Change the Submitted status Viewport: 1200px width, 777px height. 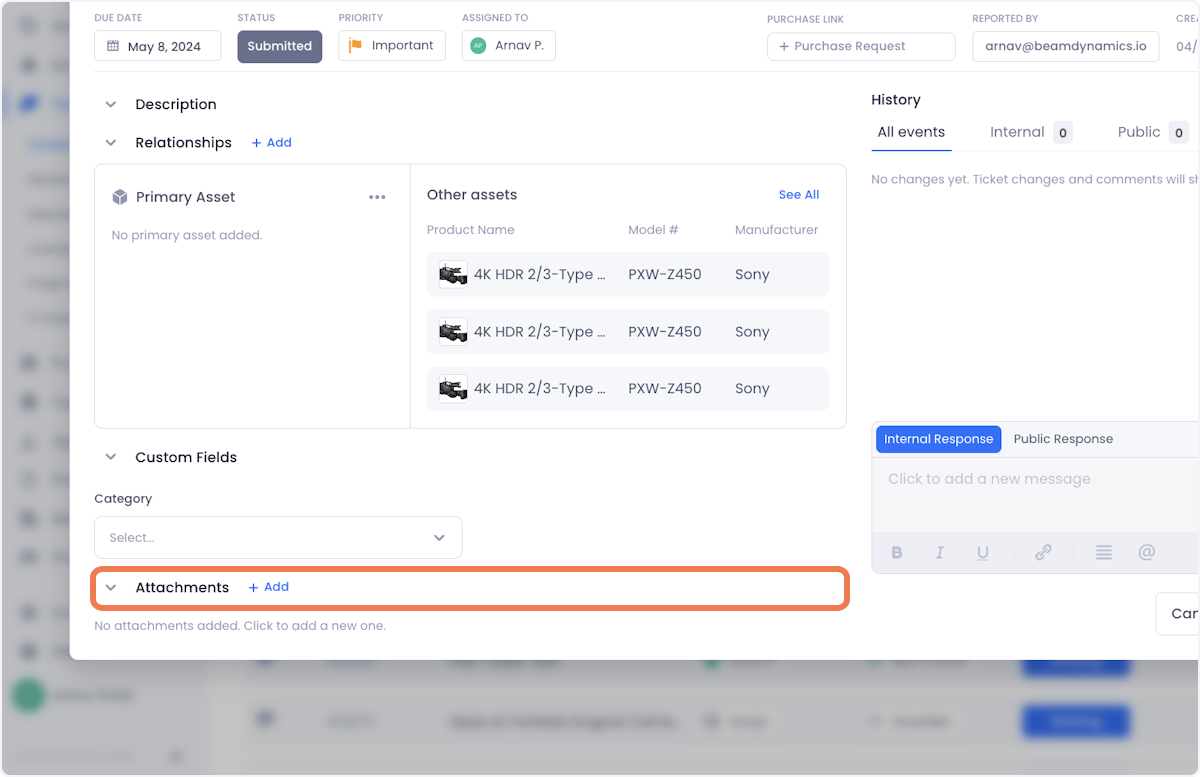point(280,46)
